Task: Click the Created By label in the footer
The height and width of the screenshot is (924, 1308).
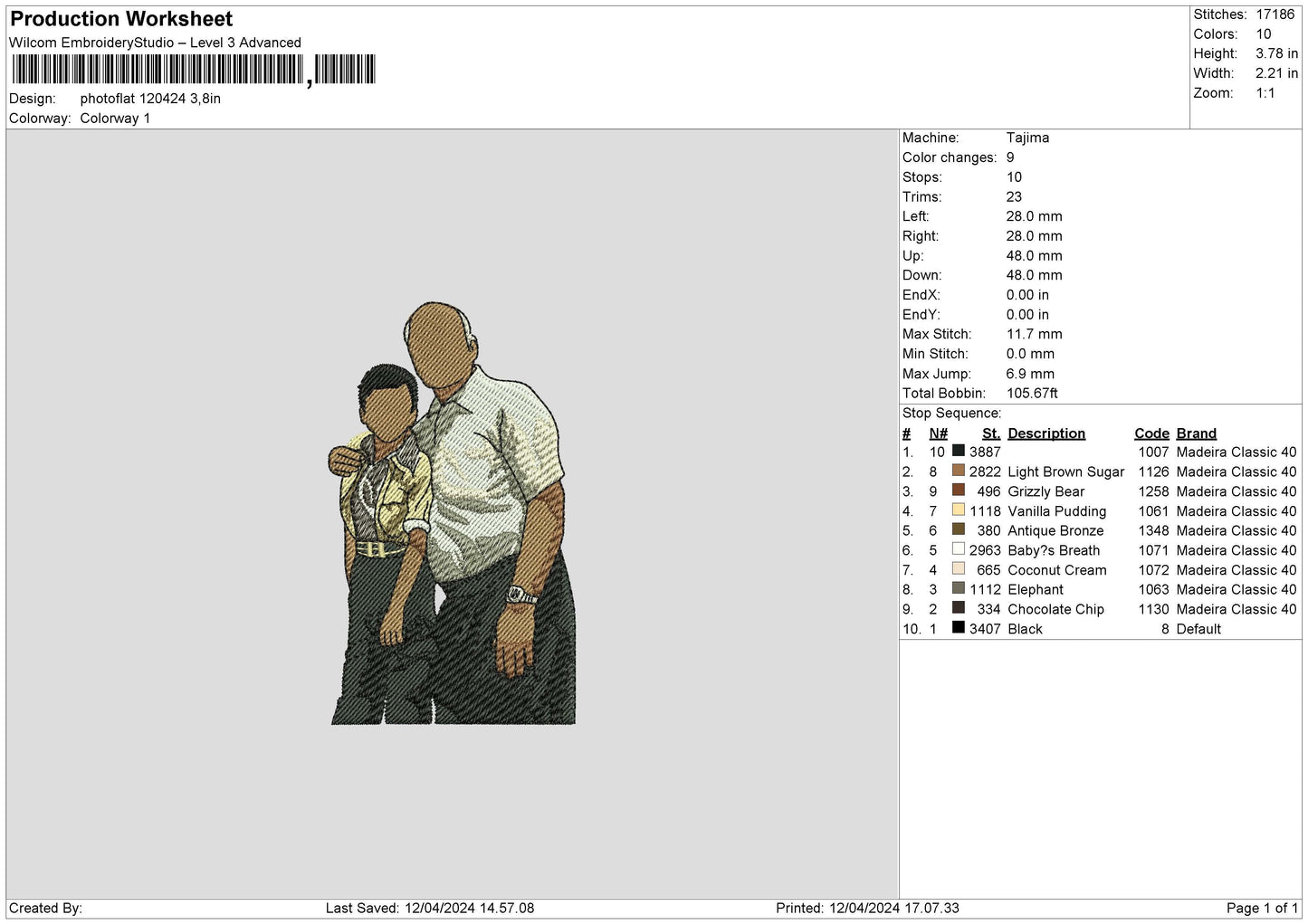Action: click(x=45, y=908)
